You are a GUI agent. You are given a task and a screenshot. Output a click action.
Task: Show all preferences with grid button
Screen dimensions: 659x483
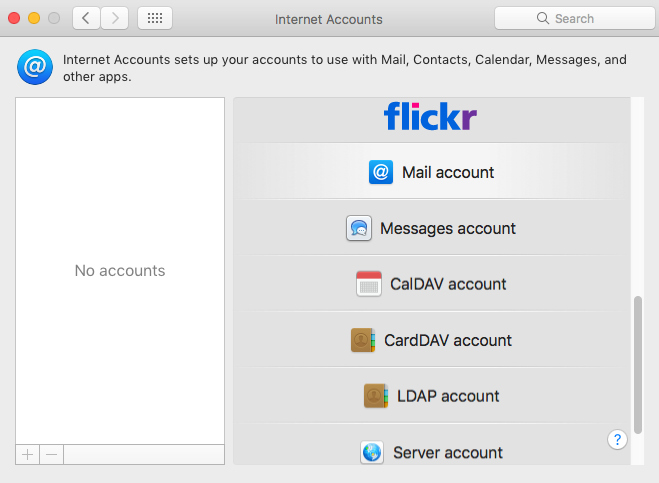coord(155,18)
